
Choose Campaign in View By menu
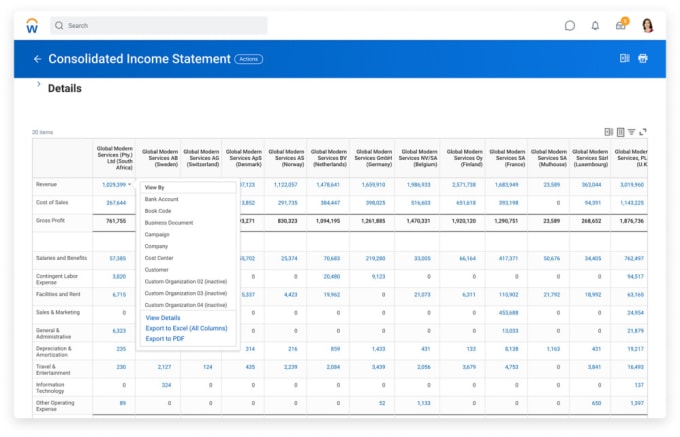point(157,235)
